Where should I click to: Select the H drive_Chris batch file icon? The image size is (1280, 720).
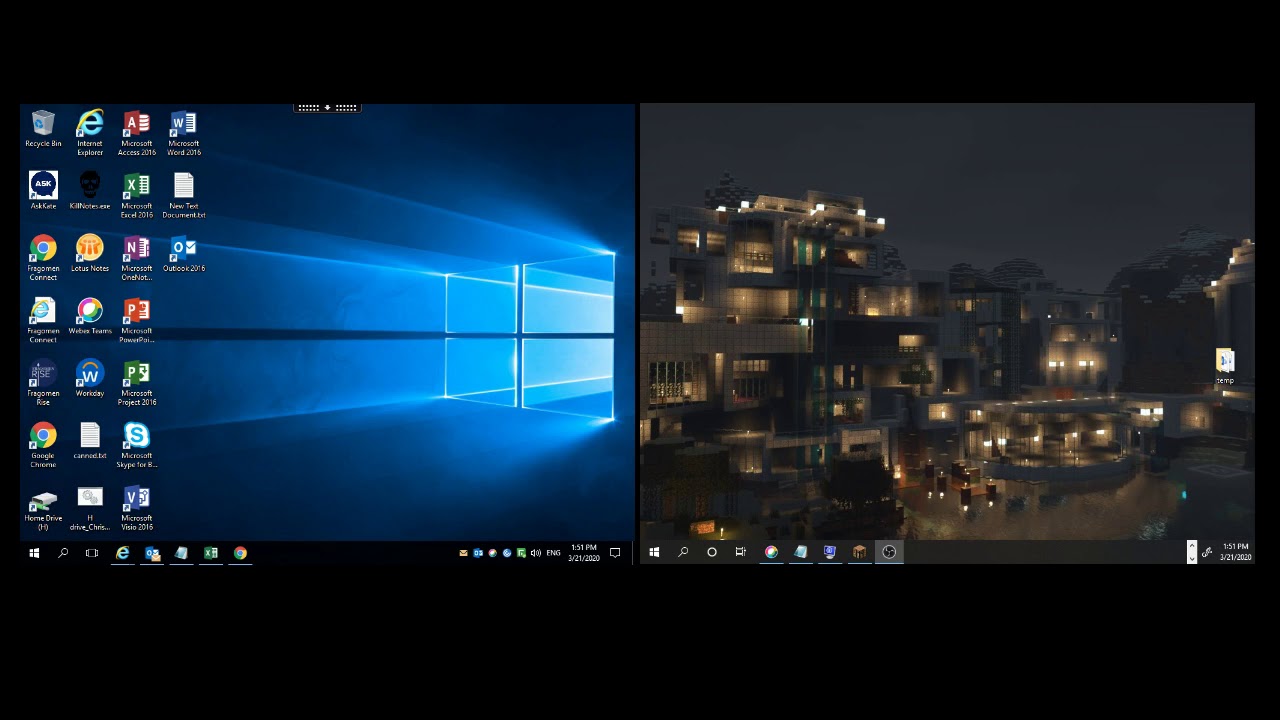tap(90, 508)
